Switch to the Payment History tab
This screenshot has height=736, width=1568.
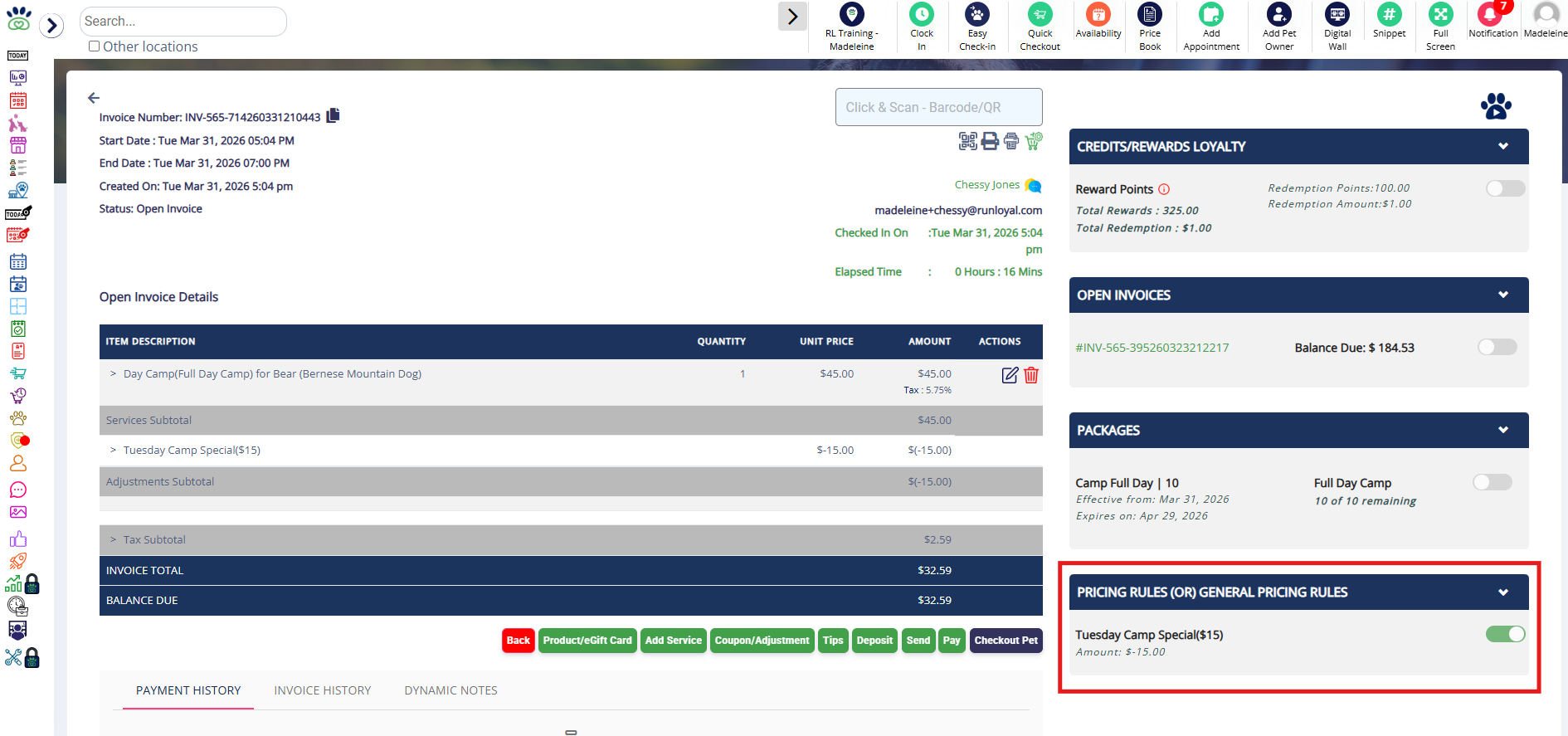(x=188, y=690)
